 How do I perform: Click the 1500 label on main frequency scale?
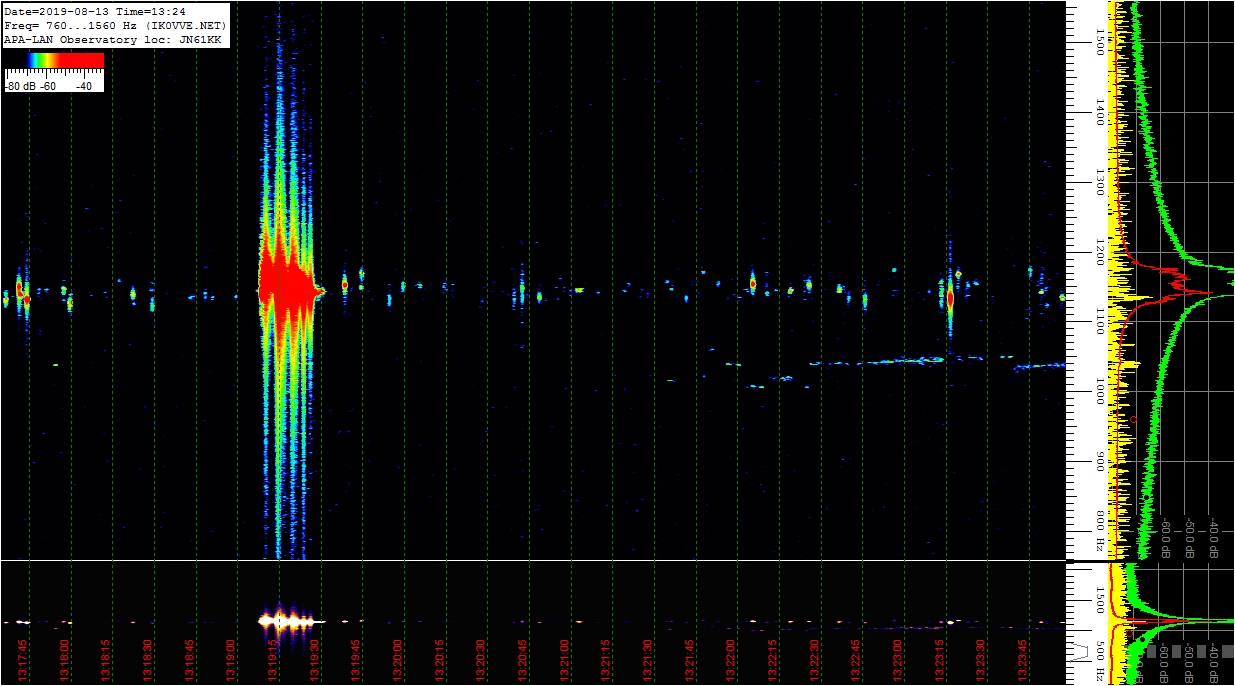1099,41
